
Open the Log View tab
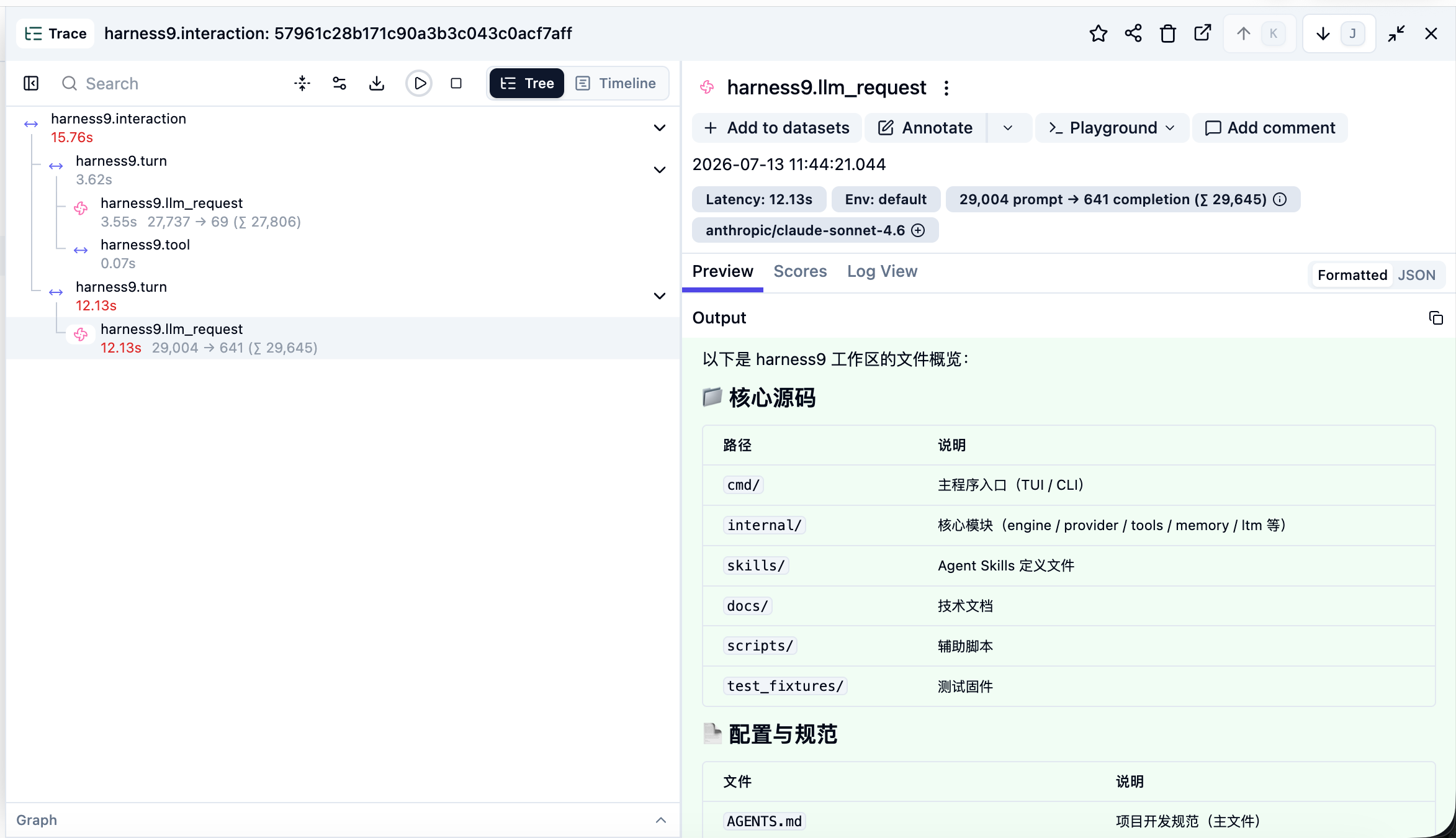point(882,271)
